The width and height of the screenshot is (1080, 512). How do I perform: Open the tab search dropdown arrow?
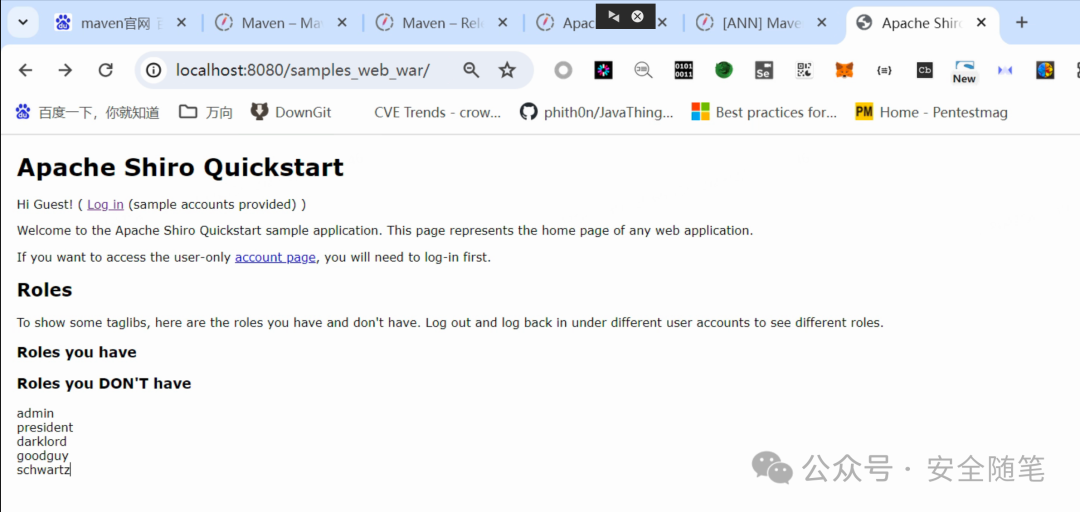23,23
